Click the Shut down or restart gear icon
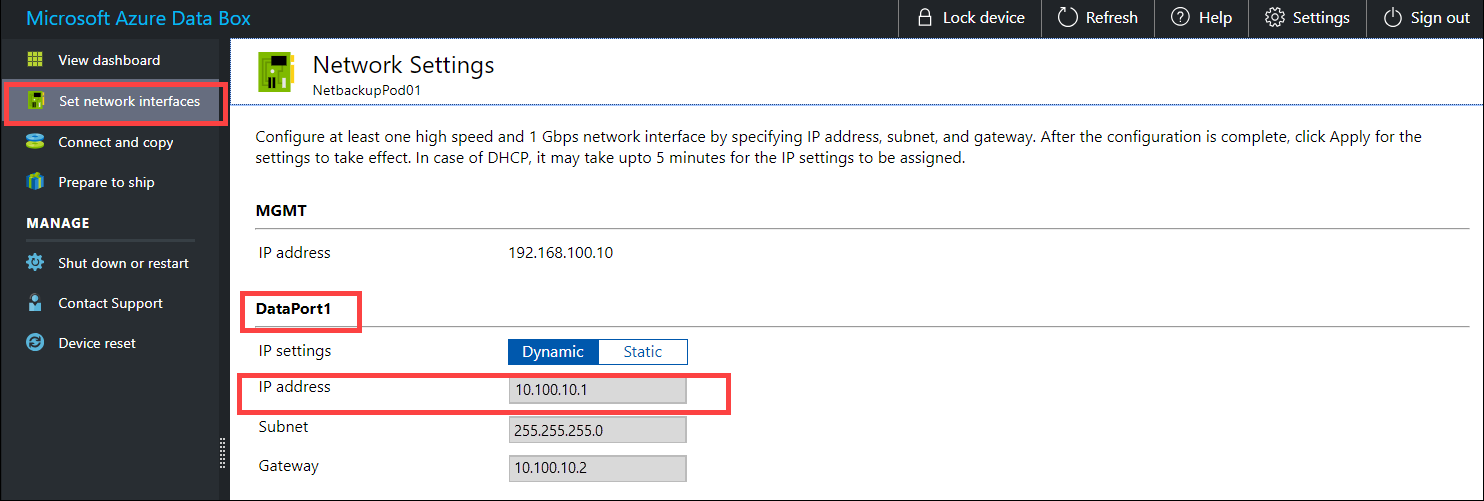This screenshot has height=501, width=1484. (x=35, y=263)
